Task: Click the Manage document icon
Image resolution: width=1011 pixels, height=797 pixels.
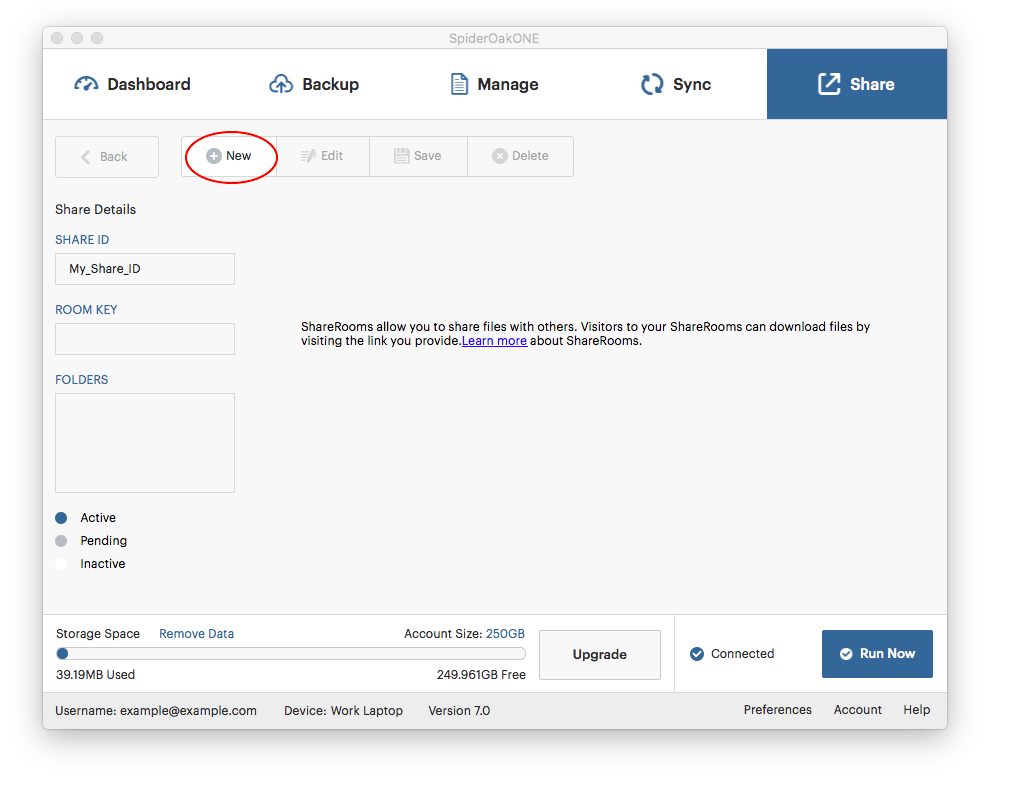Action: pyautogui.click(x=458, y=84)
